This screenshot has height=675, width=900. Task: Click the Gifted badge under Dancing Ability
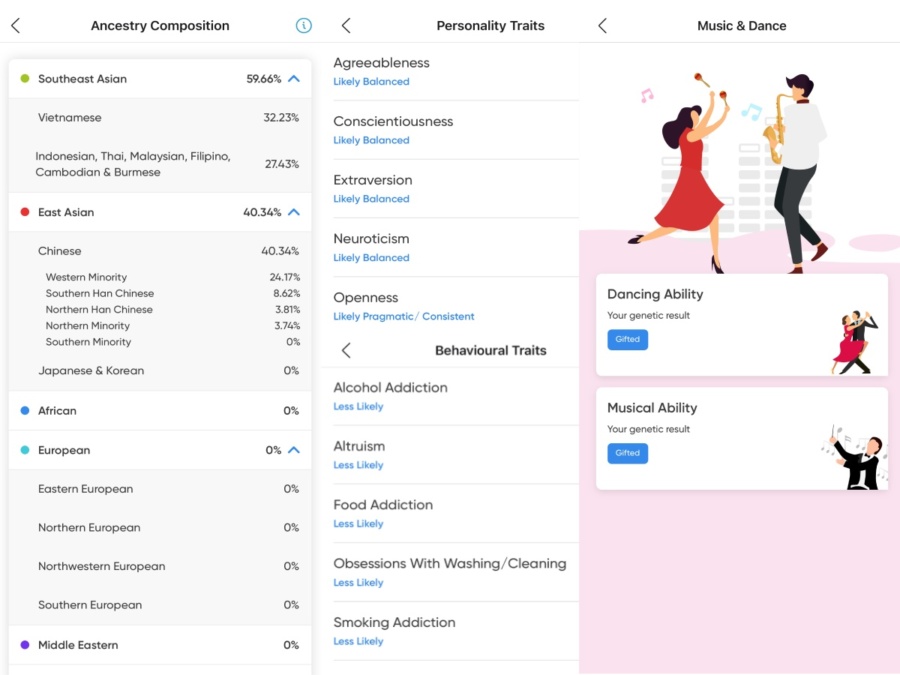627,340
